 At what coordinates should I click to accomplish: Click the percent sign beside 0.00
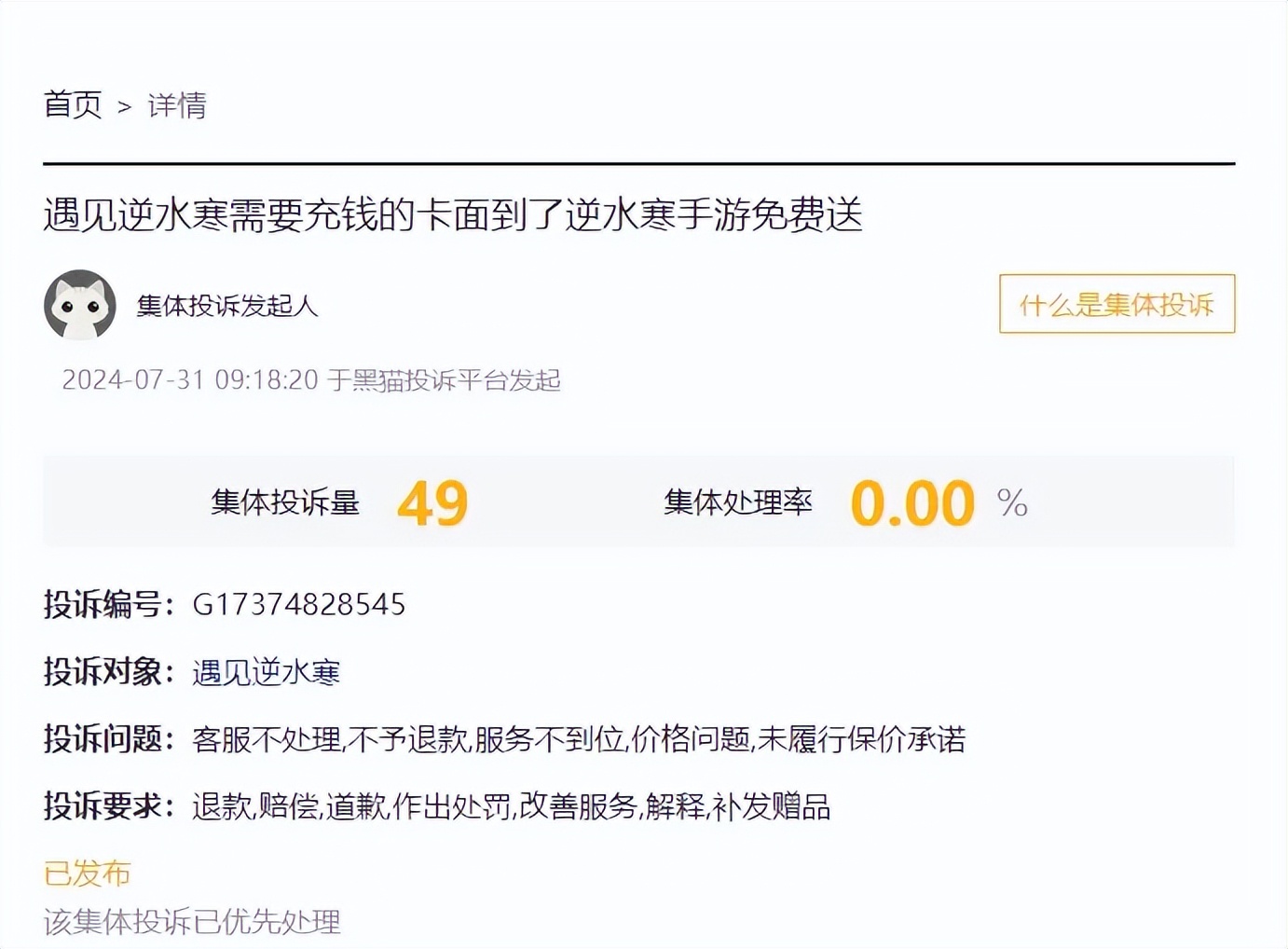pyautogui.click(x=1012, y=504)
